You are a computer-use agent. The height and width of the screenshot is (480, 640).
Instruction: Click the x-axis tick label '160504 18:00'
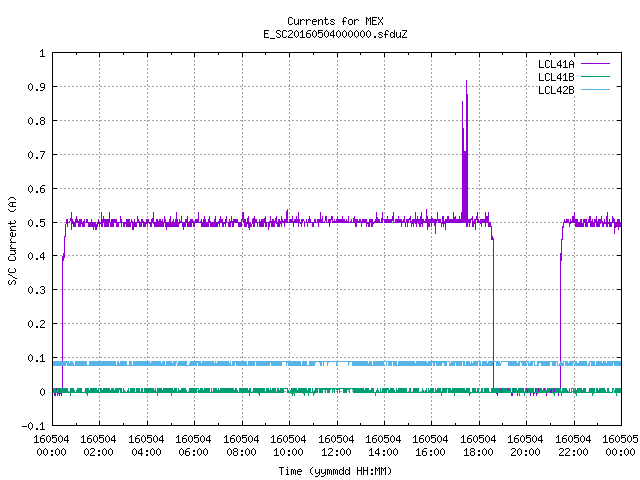[x=478, y=446]
